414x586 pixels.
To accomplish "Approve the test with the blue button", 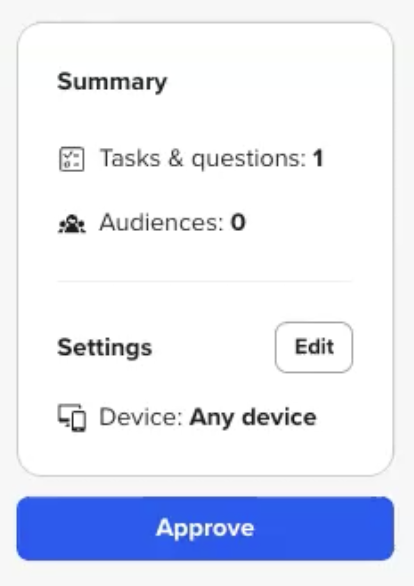I will (205, 528).
